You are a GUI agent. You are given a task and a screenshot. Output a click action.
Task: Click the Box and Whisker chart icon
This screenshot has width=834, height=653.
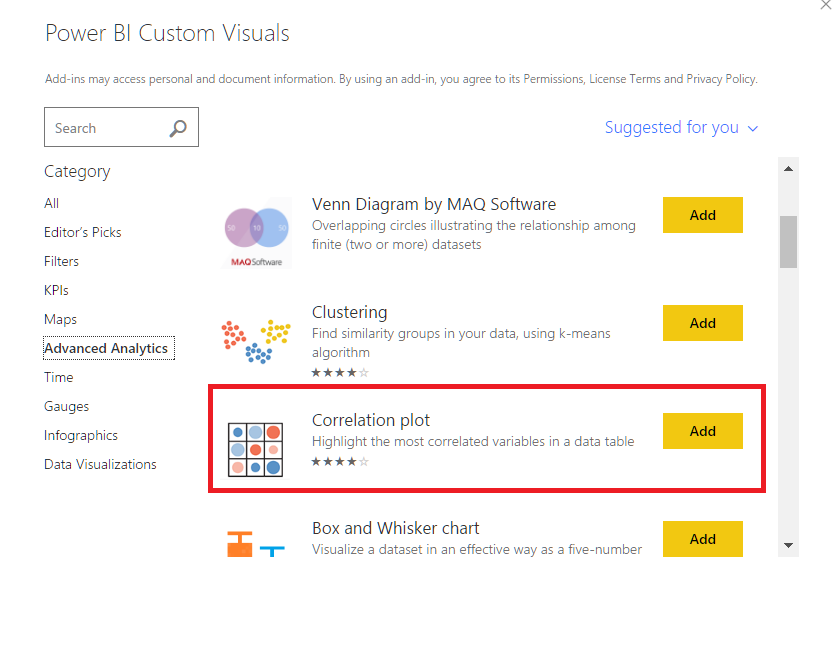[x=256, y=542]
